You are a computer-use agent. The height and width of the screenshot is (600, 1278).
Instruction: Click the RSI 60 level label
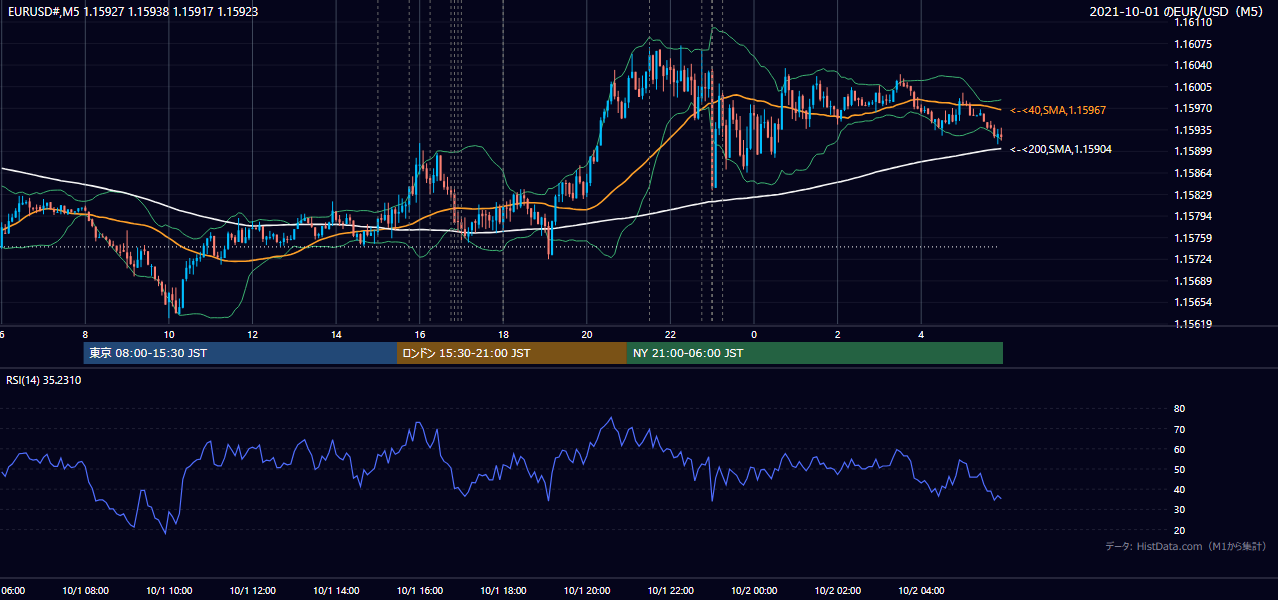(x=1179, y=449)
